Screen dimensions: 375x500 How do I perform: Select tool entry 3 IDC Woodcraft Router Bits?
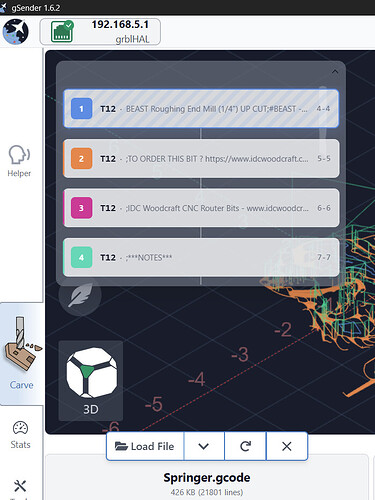pos(201,208)
